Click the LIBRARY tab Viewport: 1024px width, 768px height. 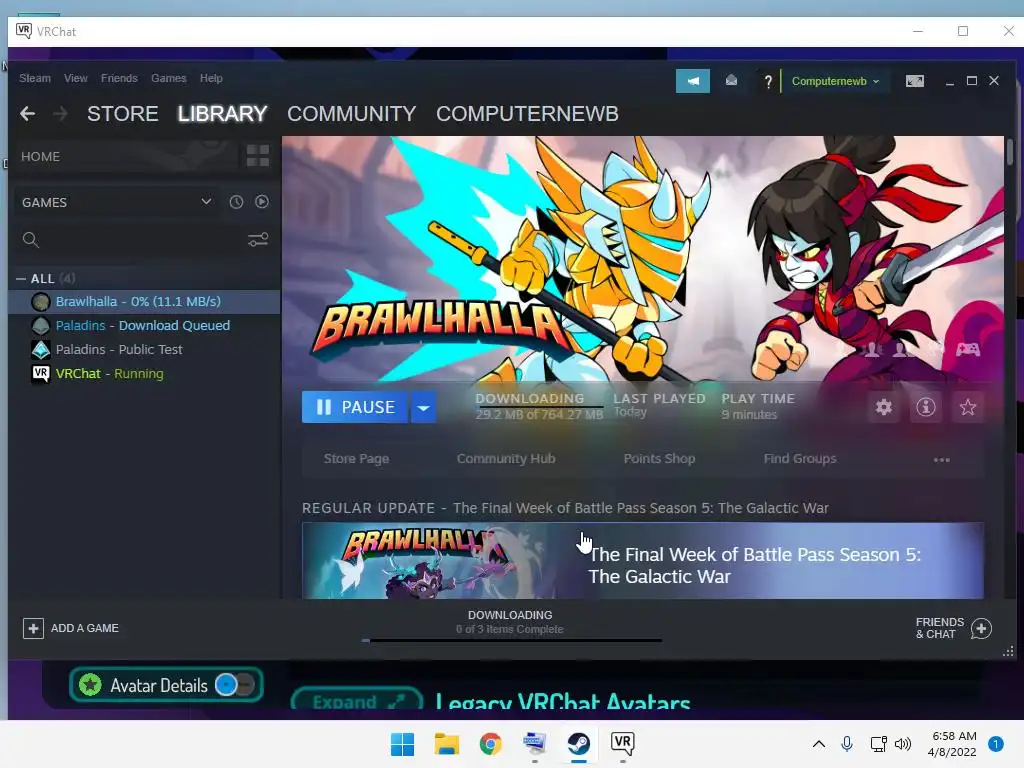point(223,114)
